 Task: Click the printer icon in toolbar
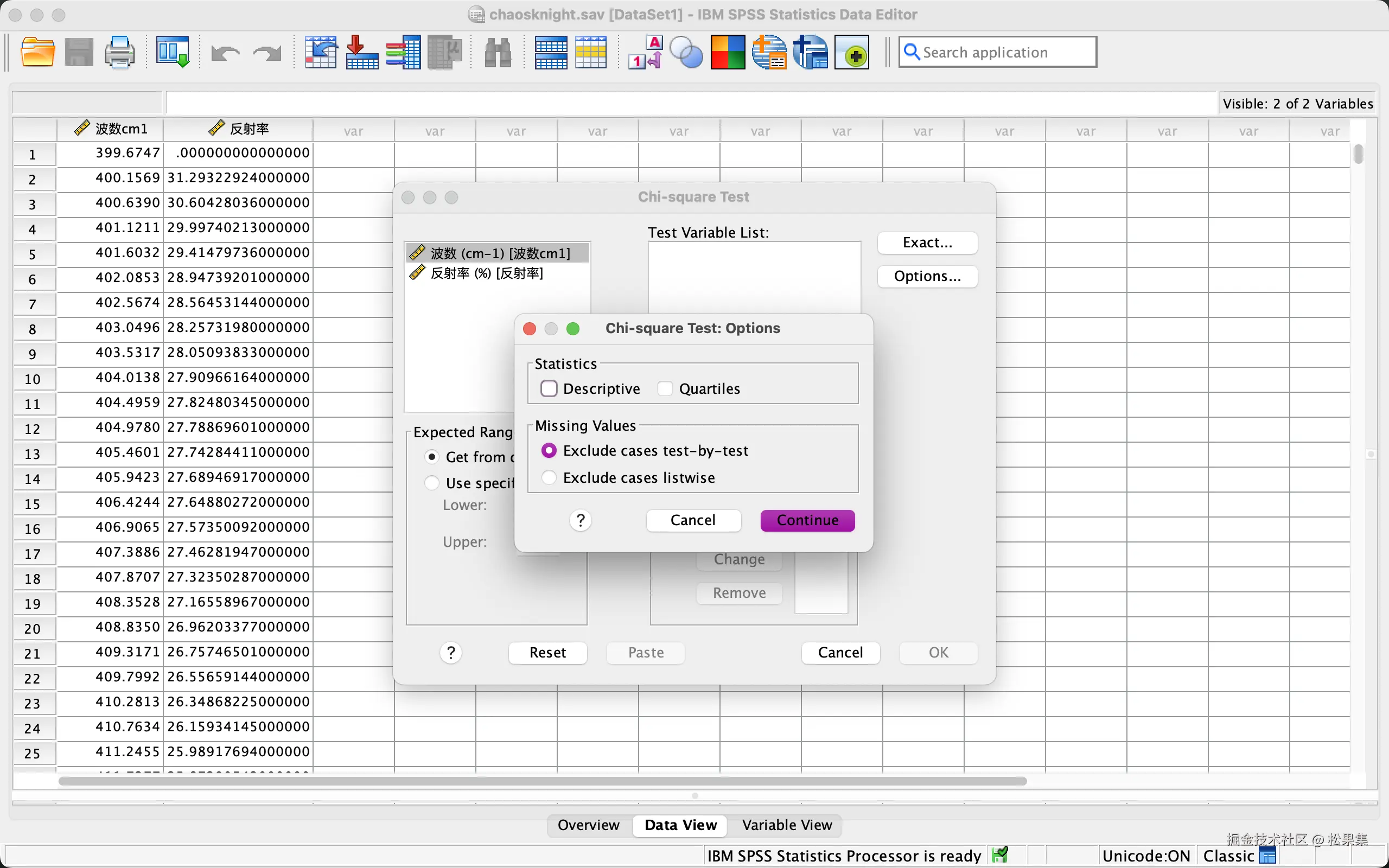tap(120, 52)
